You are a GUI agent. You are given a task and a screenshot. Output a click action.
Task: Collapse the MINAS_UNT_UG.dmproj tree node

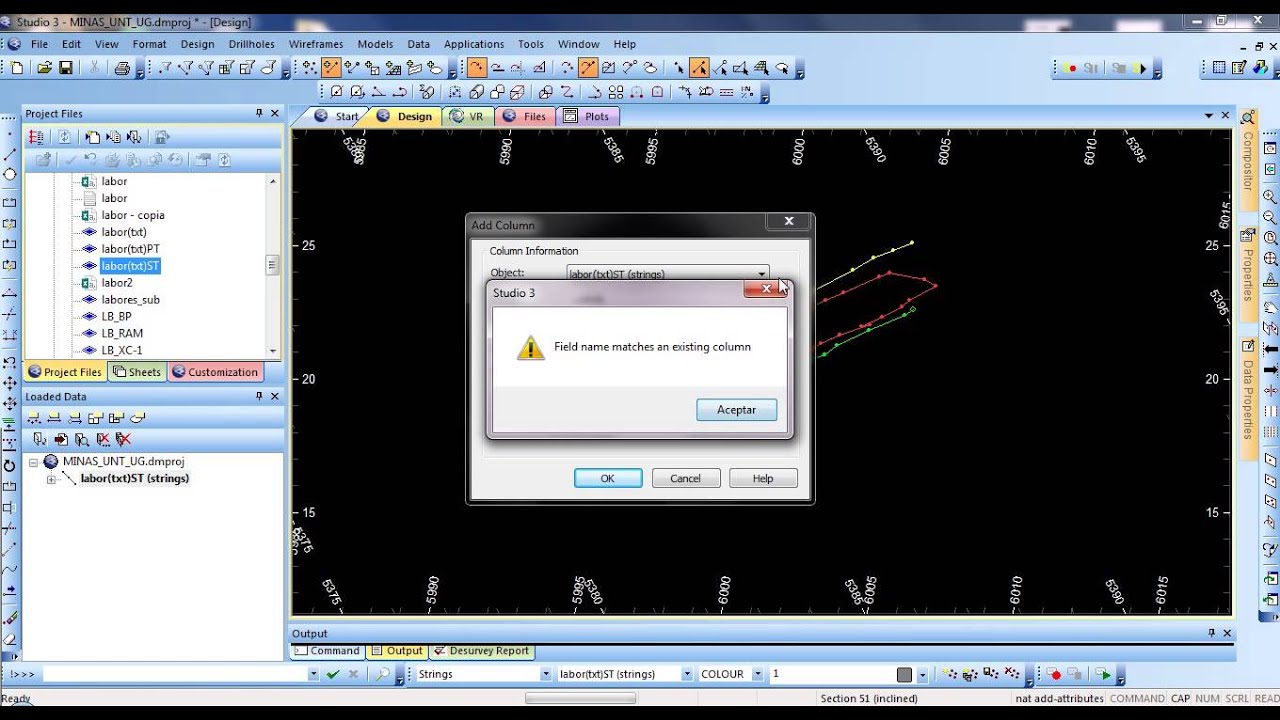33,462
